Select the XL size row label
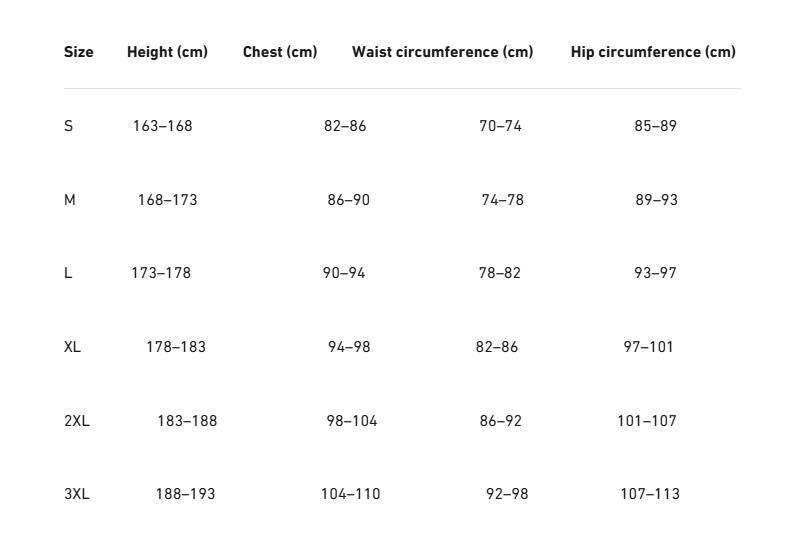Screen dimensions: 787x555 [72, 347]
